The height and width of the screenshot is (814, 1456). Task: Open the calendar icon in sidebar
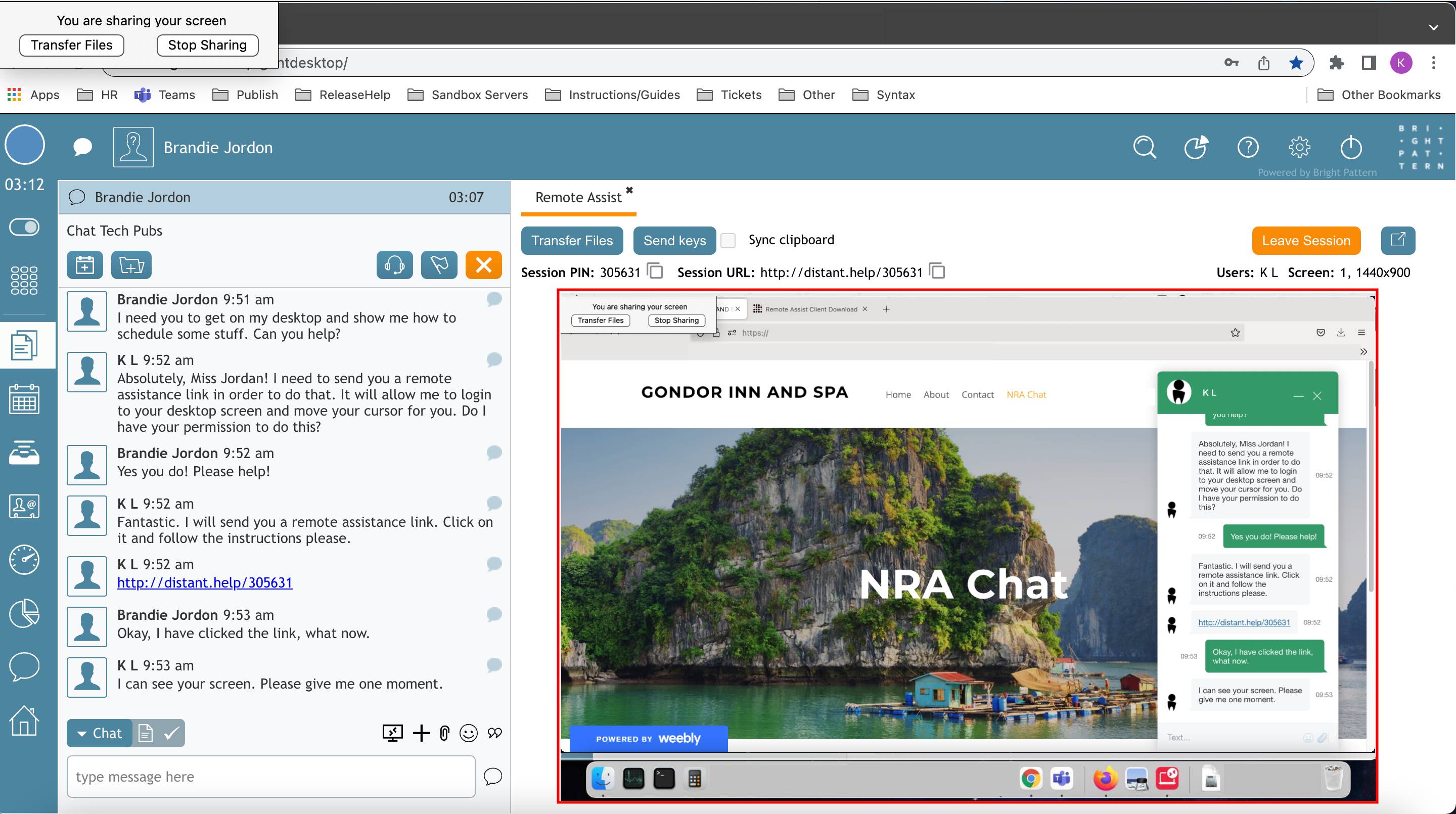click(24, 399)
